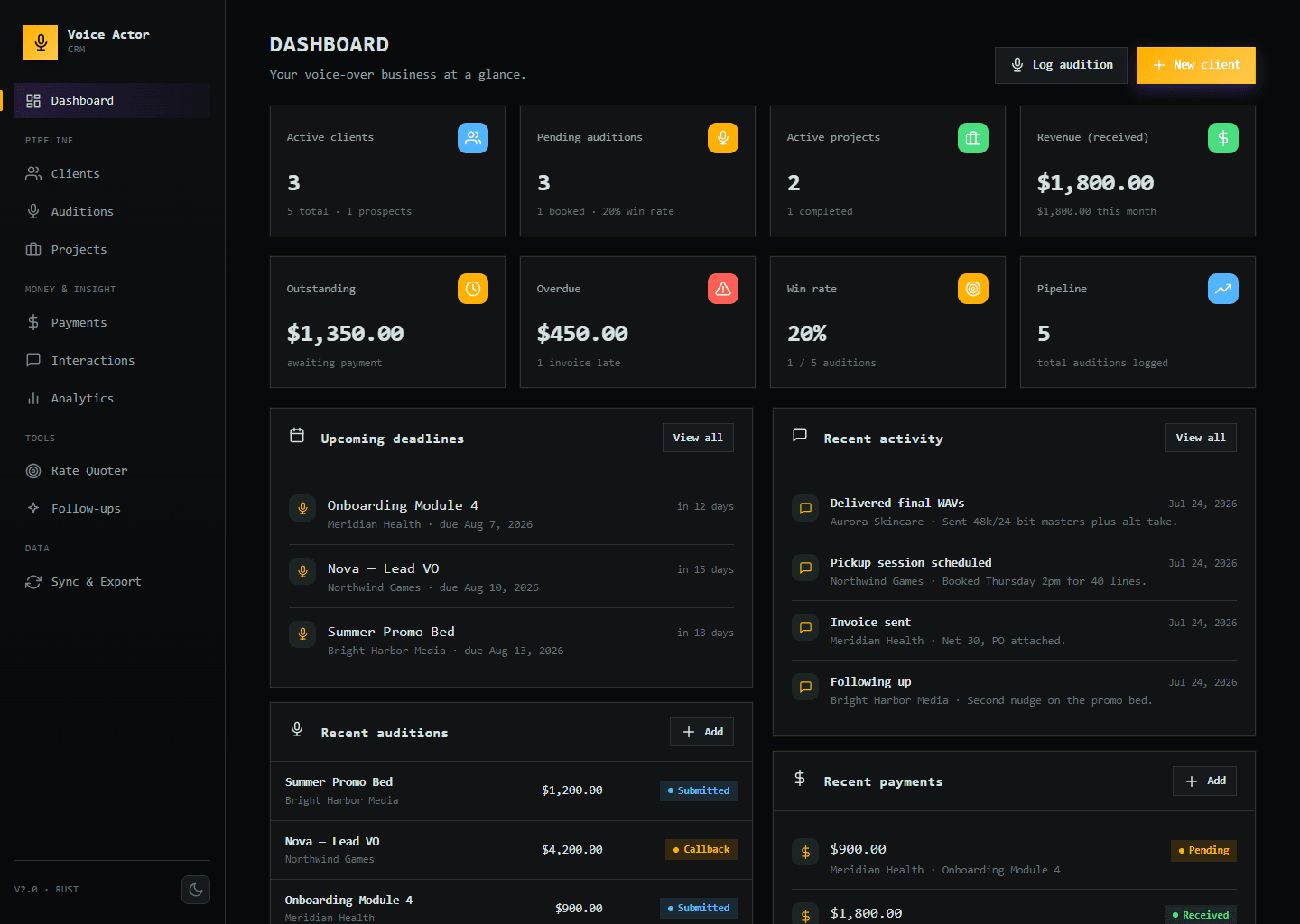
Task: Click the Recent payments dollar header icon
Action: click(x=800, y=778)
